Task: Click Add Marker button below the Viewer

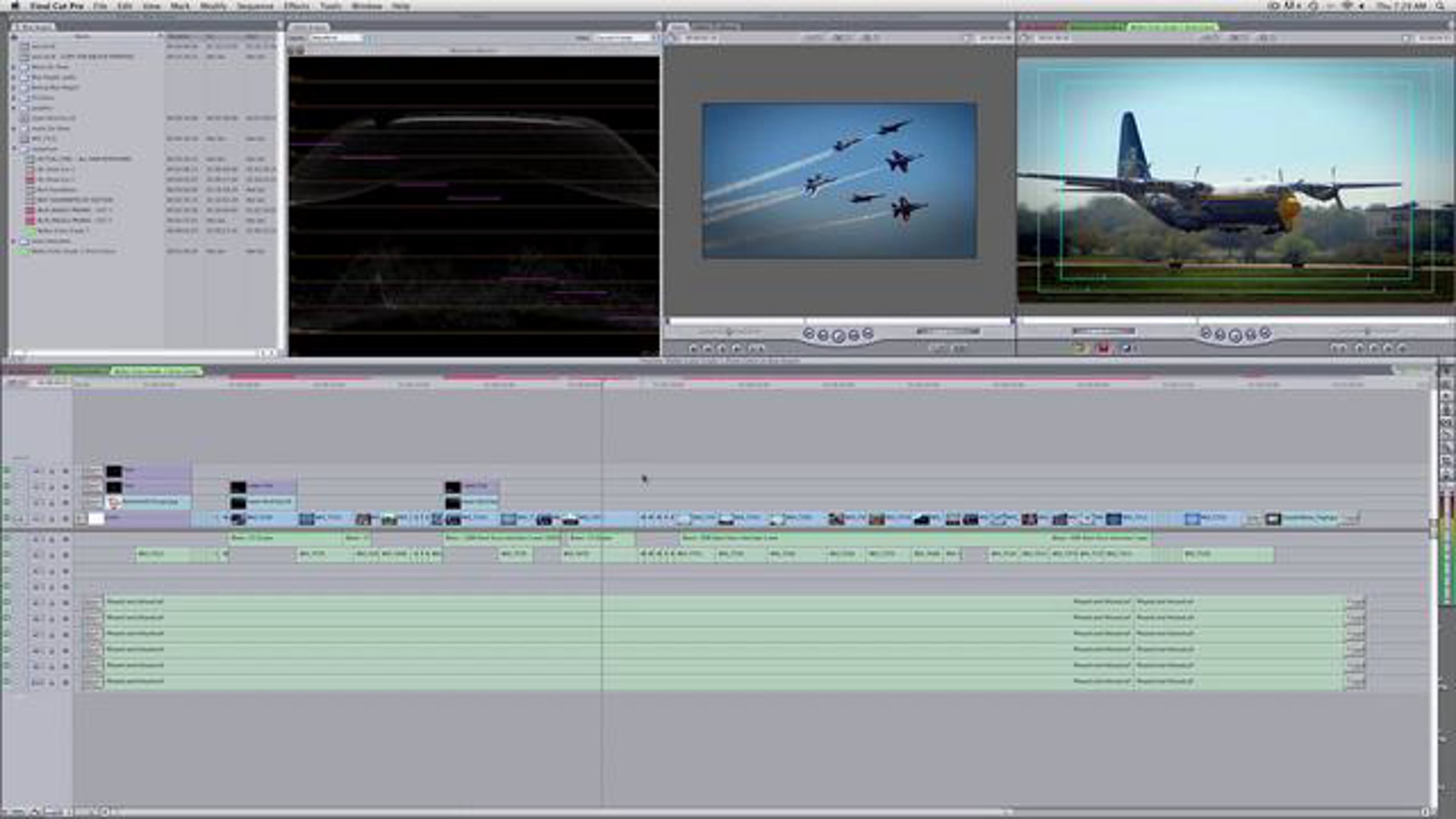Action: point(736,349)
